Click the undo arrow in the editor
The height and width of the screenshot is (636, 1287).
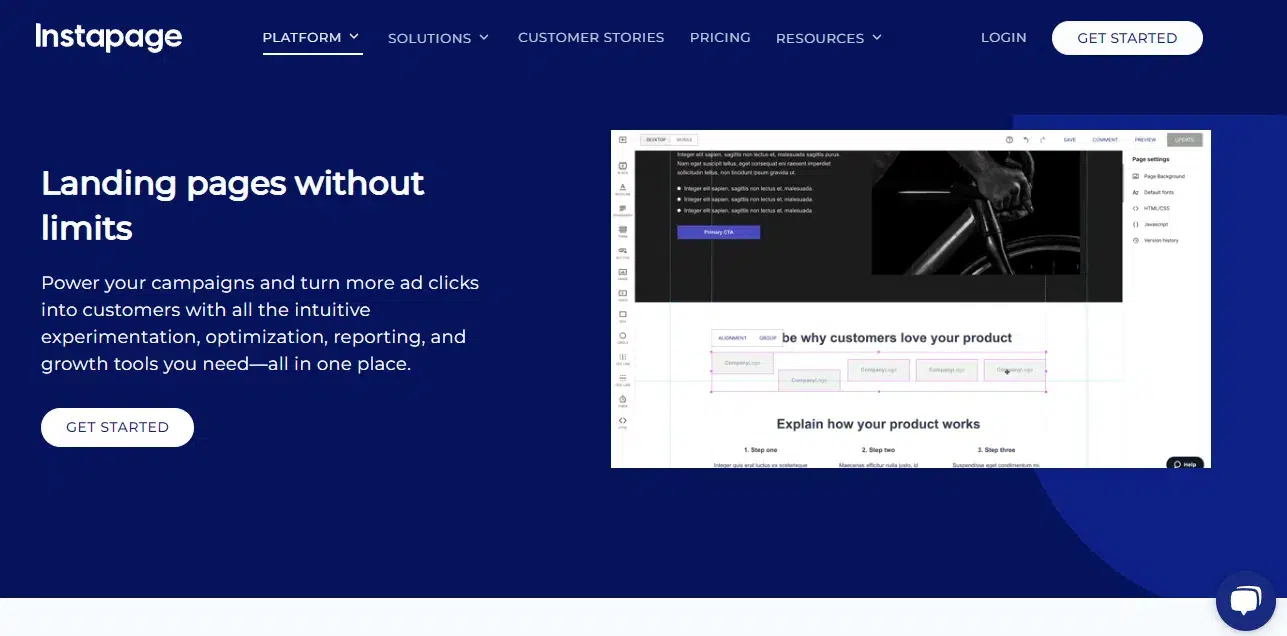(1026, 140)
